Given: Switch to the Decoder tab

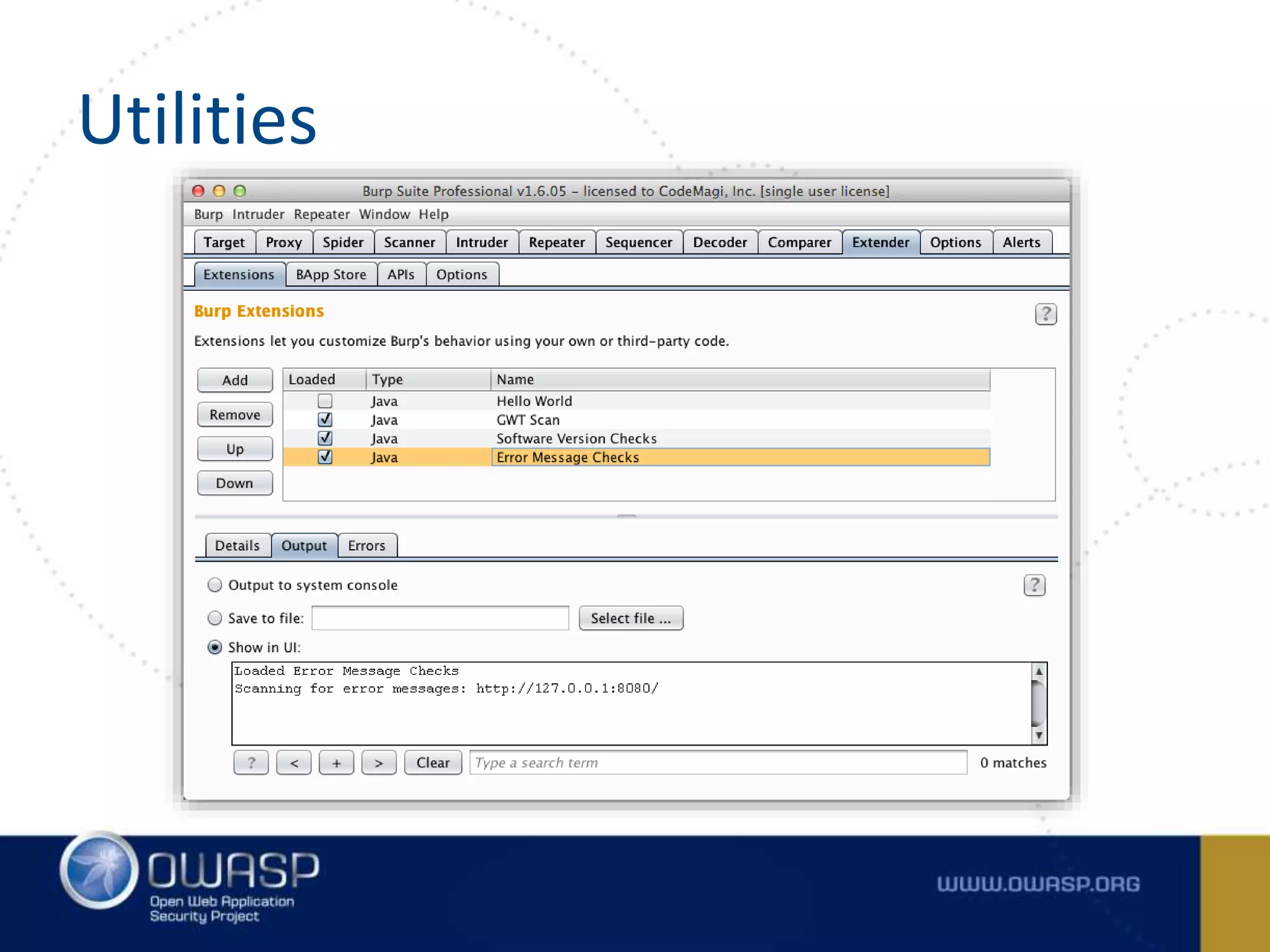Looking at the screenshot, I should [x=720, y=242].
